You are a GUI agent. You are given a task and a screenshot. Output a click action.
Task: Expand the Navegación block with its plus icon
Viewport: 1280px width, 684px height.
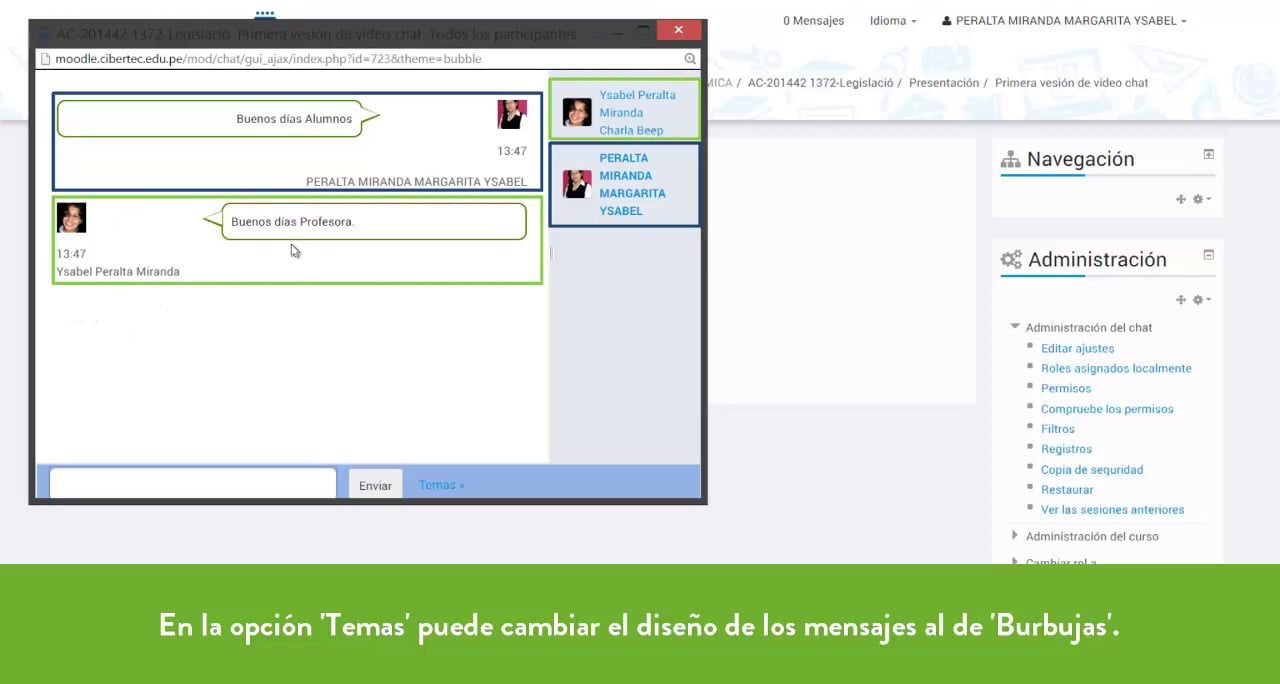1208,154
